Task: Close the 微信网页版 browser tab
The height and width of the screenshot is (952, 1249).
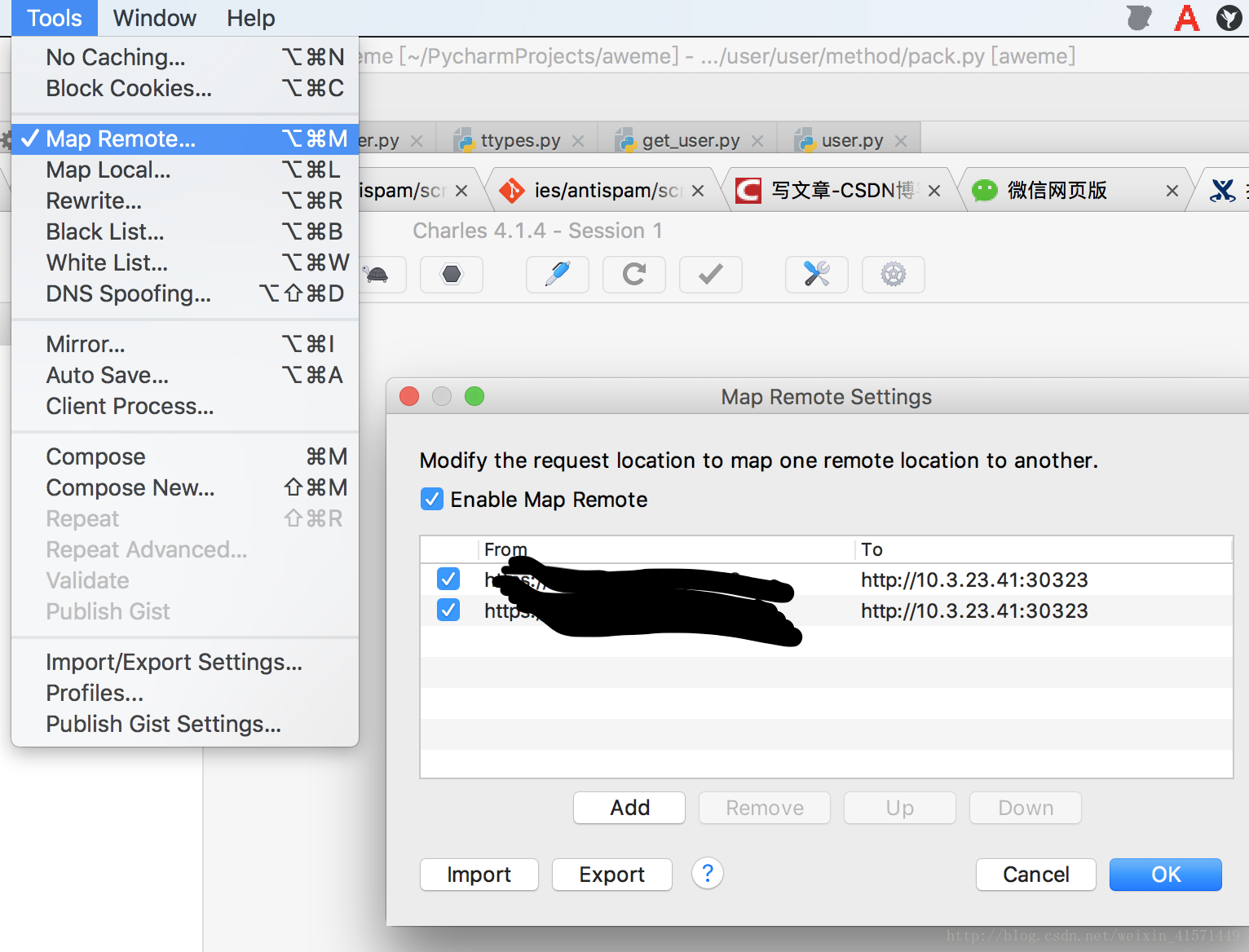Action: [1172, 191]
